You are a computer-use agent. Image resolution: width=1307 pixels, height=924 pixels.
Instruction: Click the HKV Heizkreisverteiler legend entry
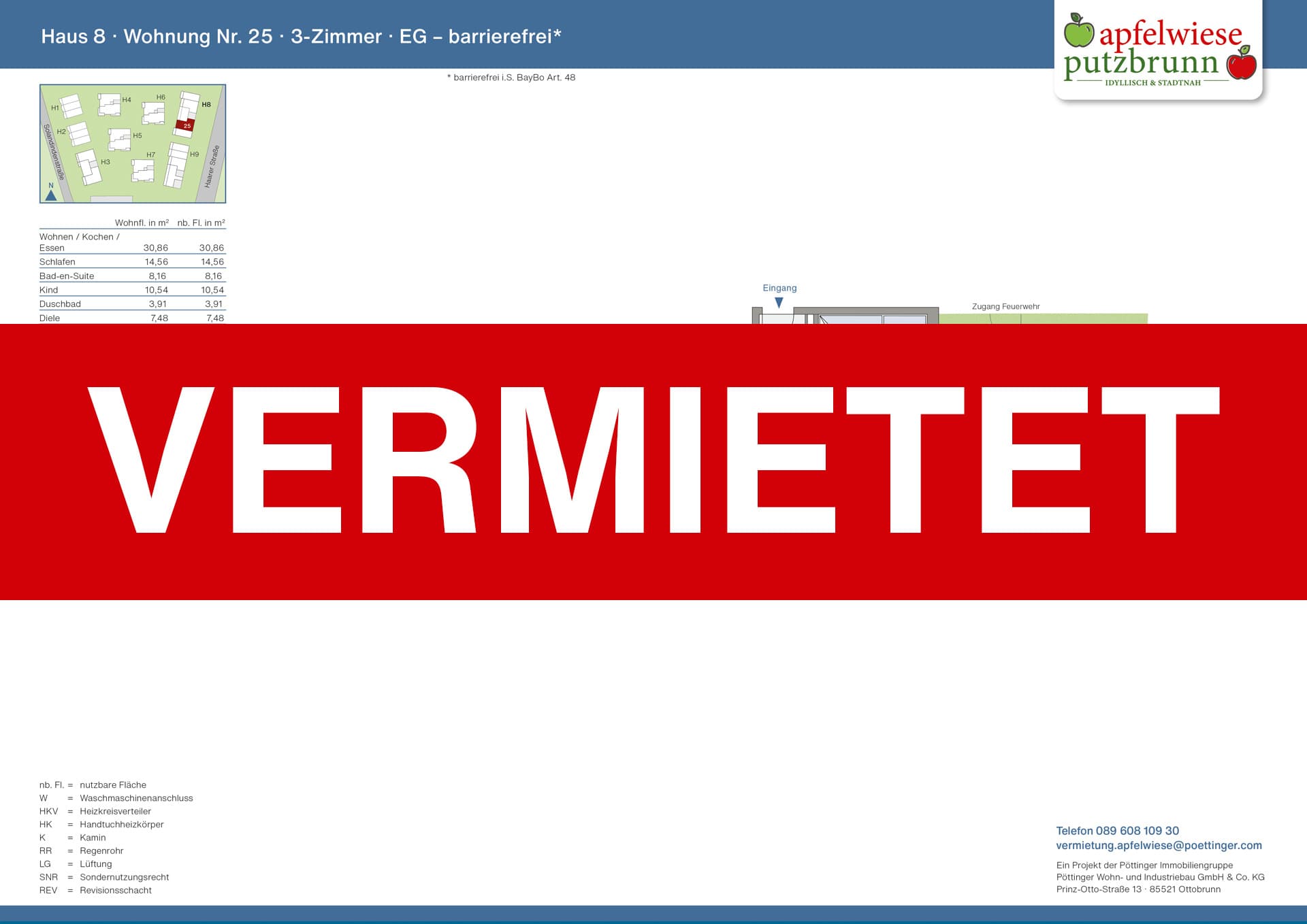tap(95, 811)
